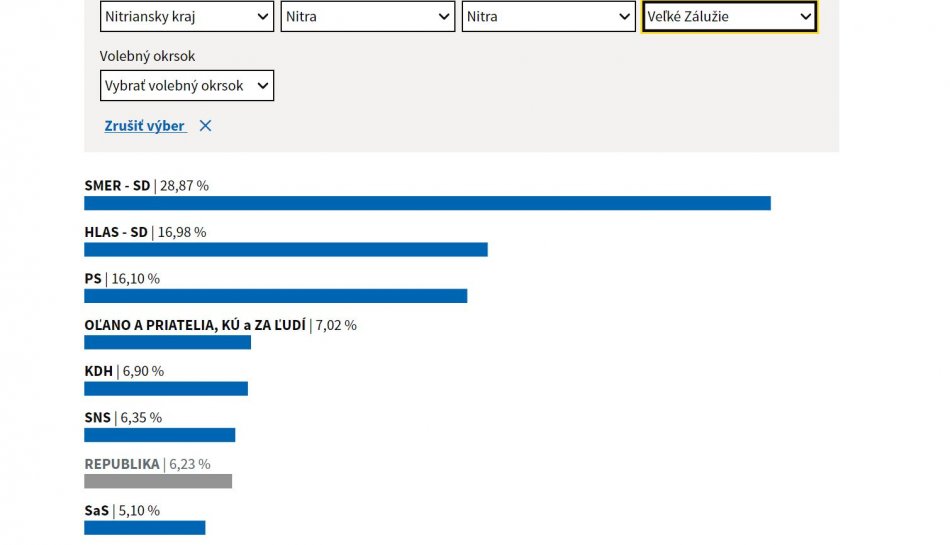Open the Nitra dropdown left of Veľké Zálužie
This screenshot has height=545, width=950.
point(548,17)
